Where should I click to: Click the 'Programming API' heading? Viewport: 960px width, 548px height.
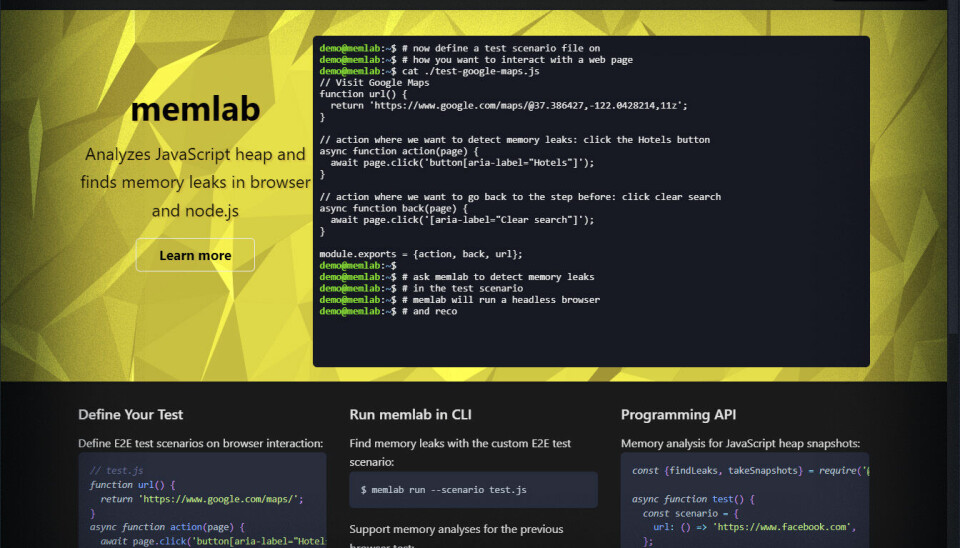(678, 415)
